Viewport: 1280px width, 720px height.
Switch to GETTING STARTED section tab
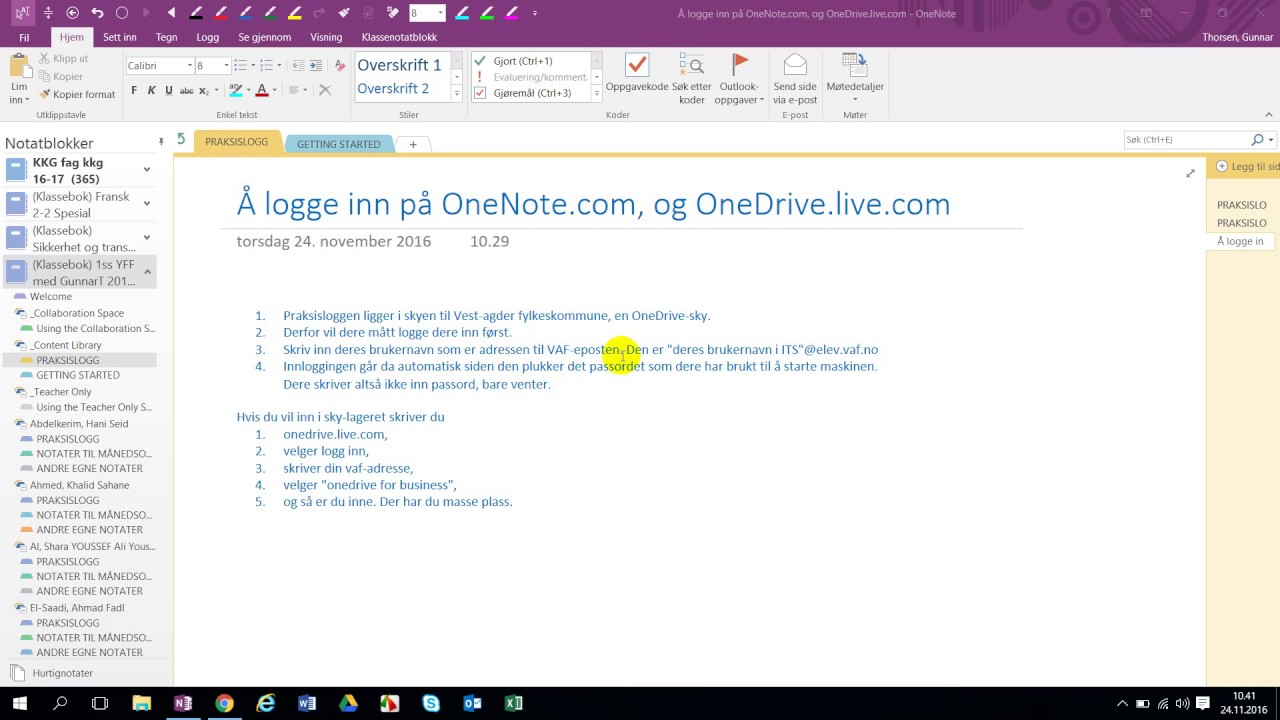click(x=338, y=144)
